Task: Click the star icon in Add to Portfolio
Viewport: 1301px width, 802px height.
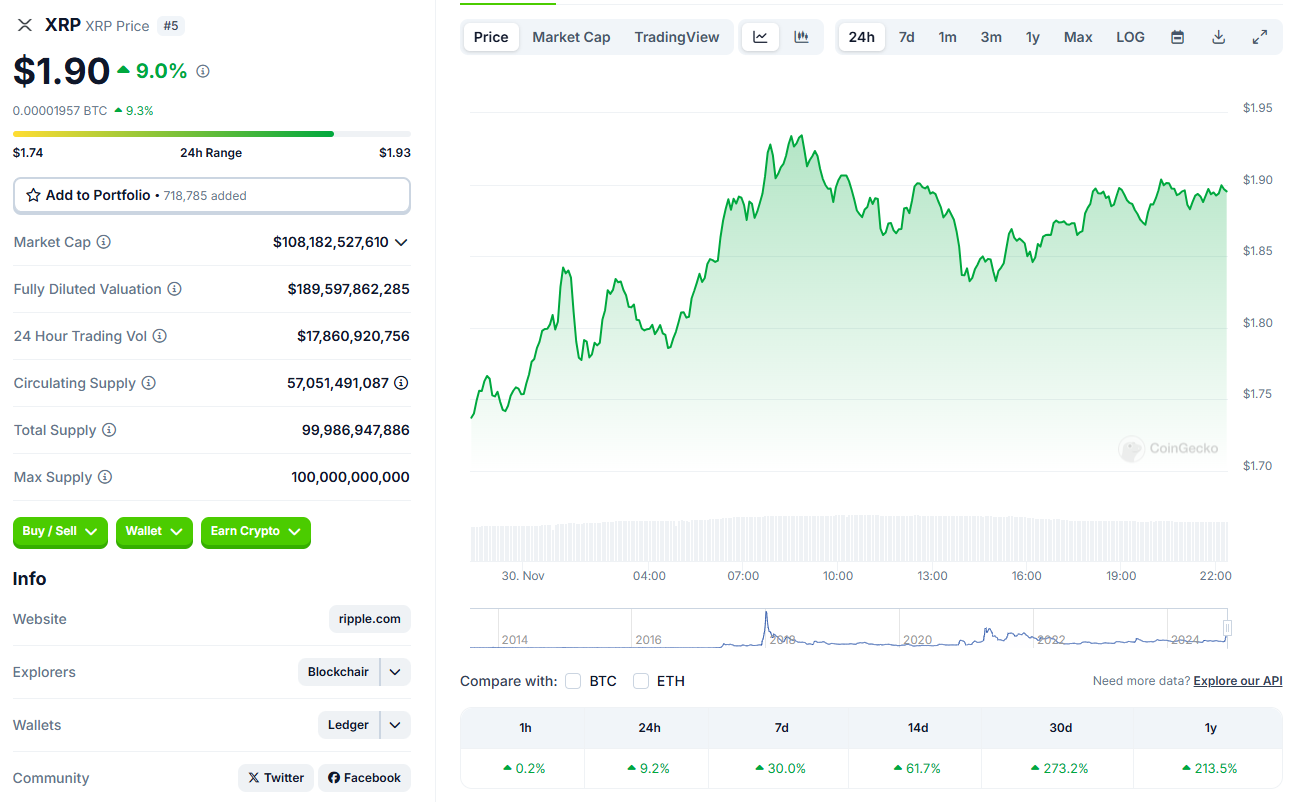Action: click(x=33, y=196)
